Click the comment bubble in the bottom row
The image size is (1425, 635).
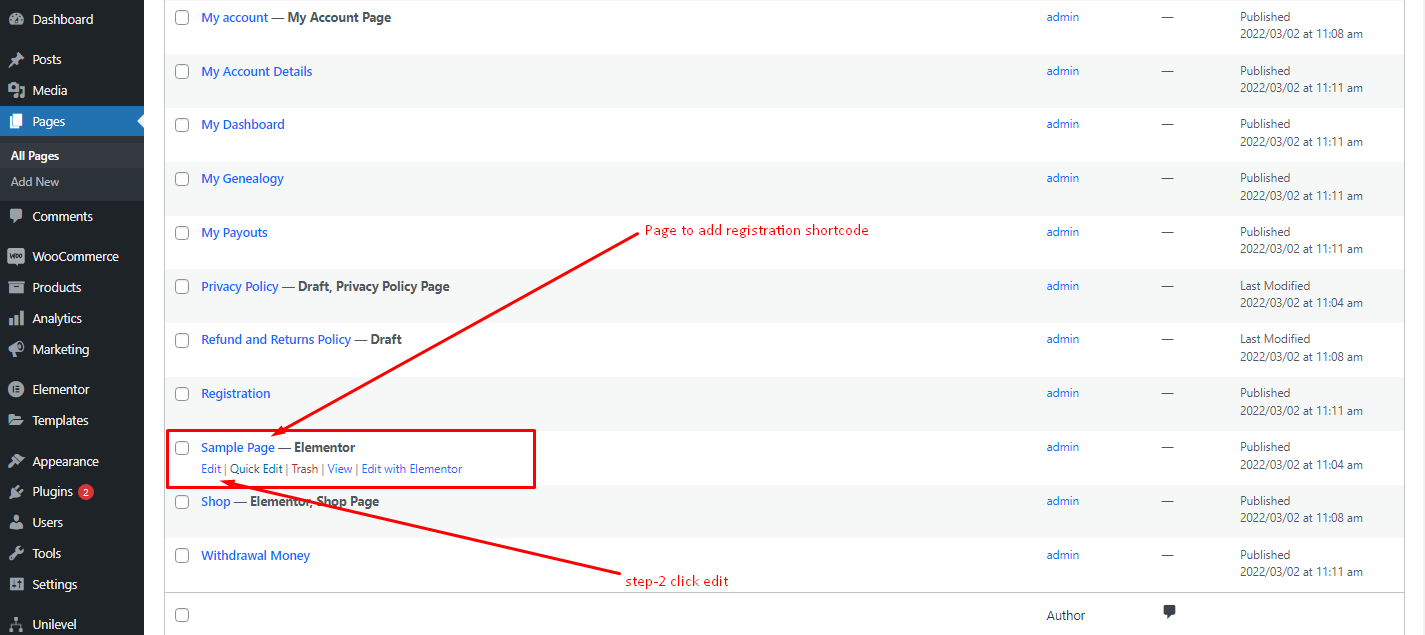click(1169, 611)
